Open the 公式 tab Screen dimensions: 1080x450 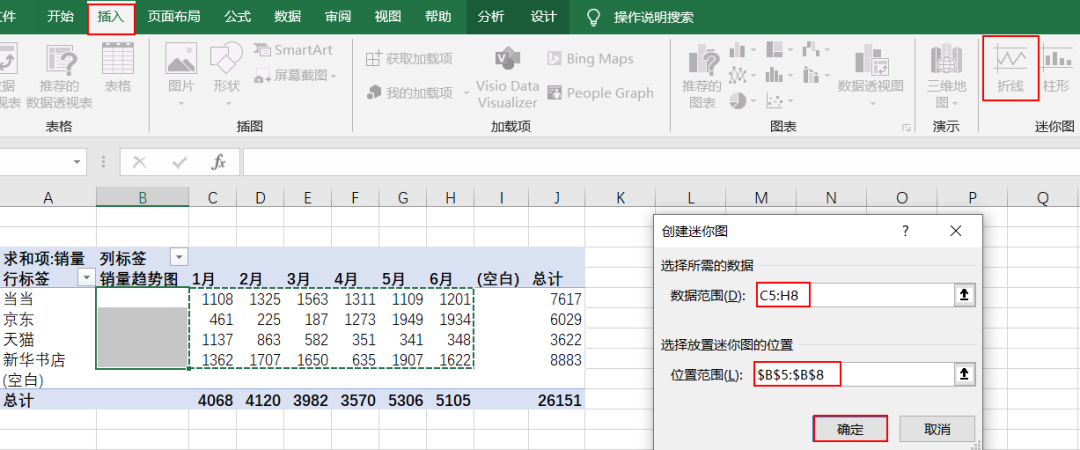coord(238,17)
